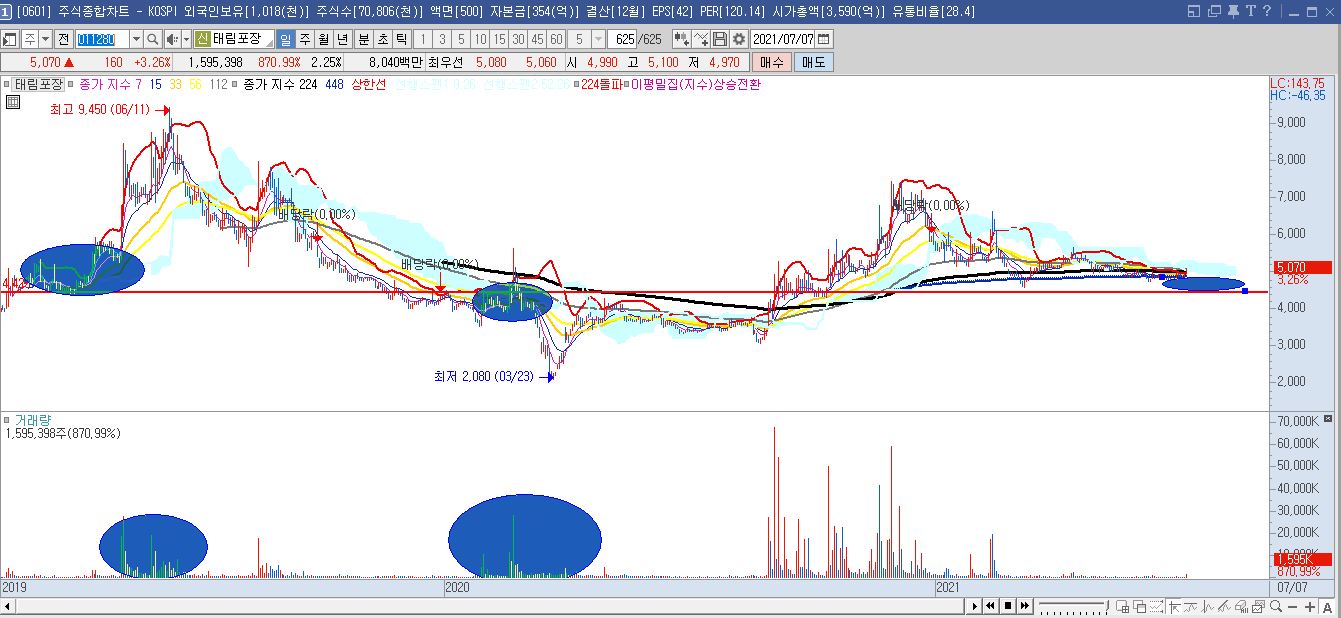Click the stock search magnifier icon
Image resolution: width=1341 pixels, height=618 pixels.
click(x=153, y=39)
